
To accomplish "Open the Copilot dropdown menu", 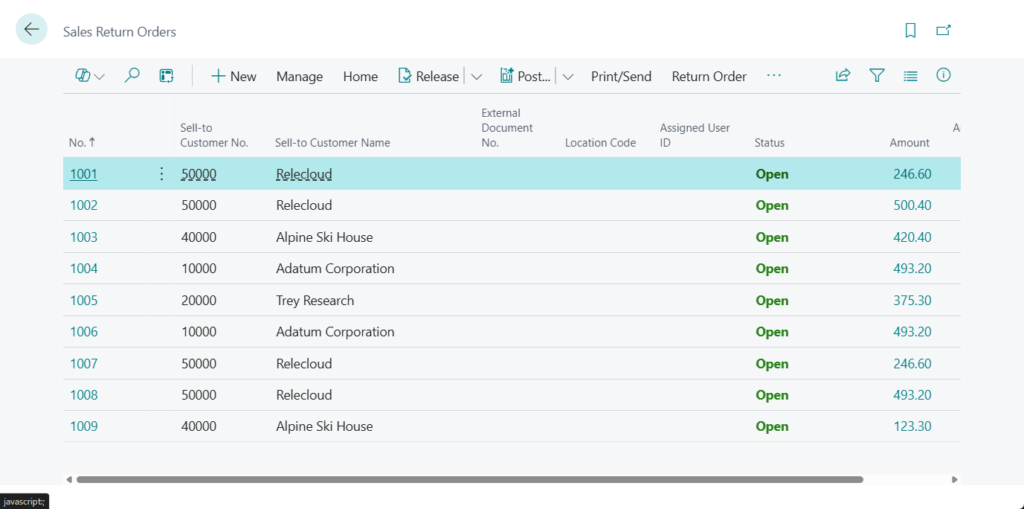I will (90, 76).
